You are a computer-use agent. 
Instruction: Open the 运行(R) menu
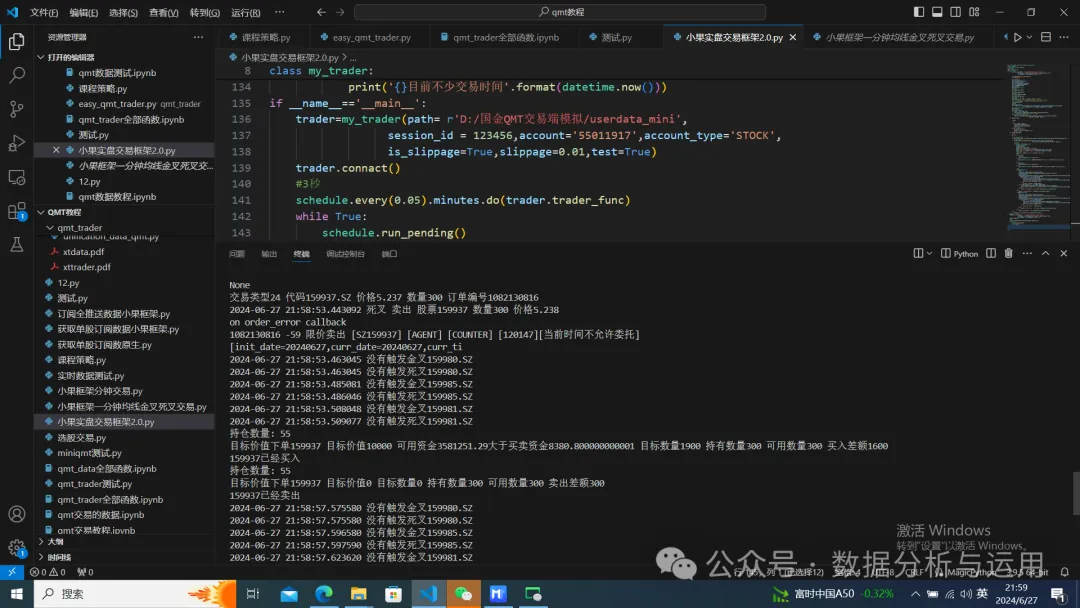pos(245,12)
